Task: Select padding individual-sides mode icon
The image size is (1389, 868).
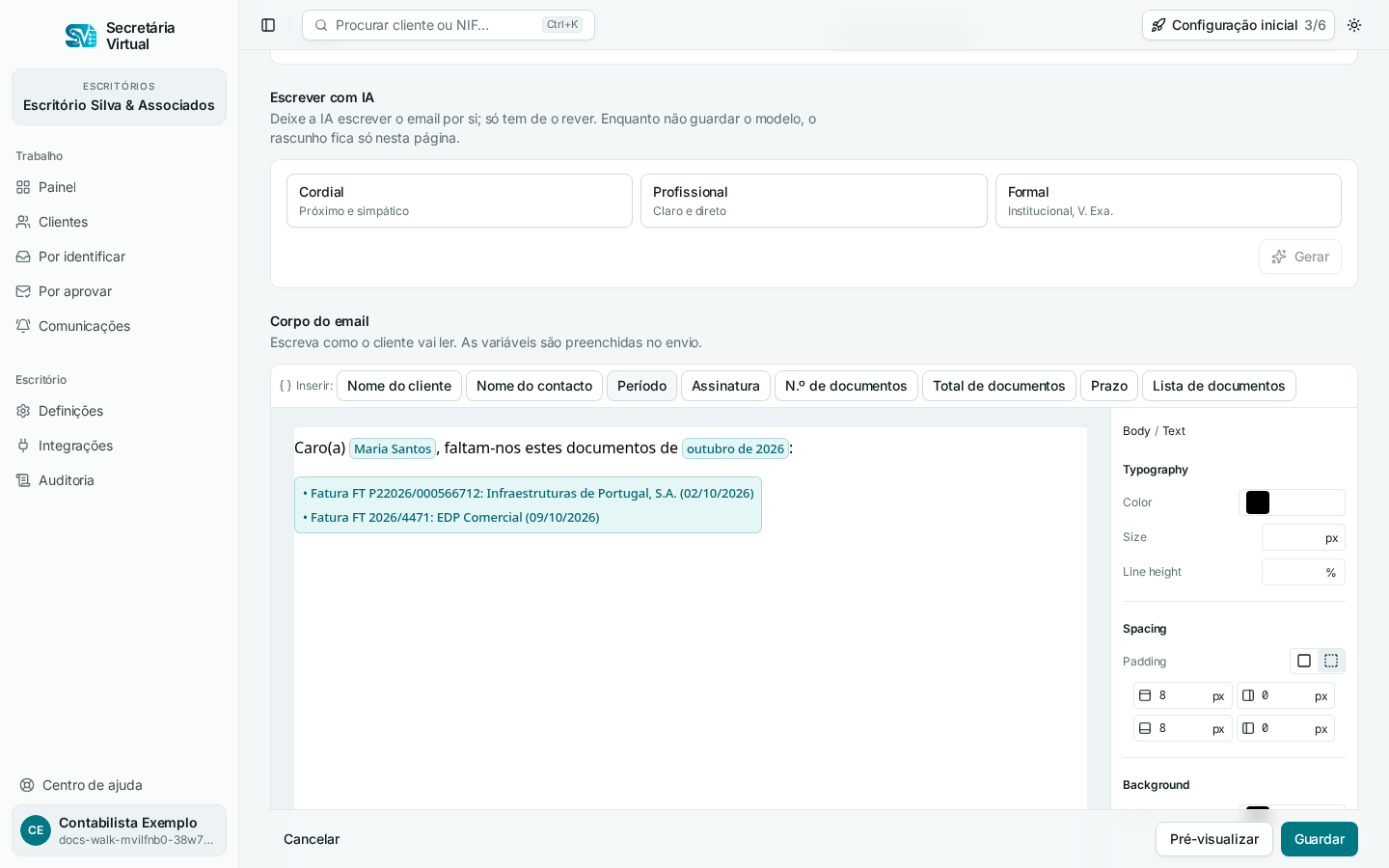Action: pos(1331,661)
